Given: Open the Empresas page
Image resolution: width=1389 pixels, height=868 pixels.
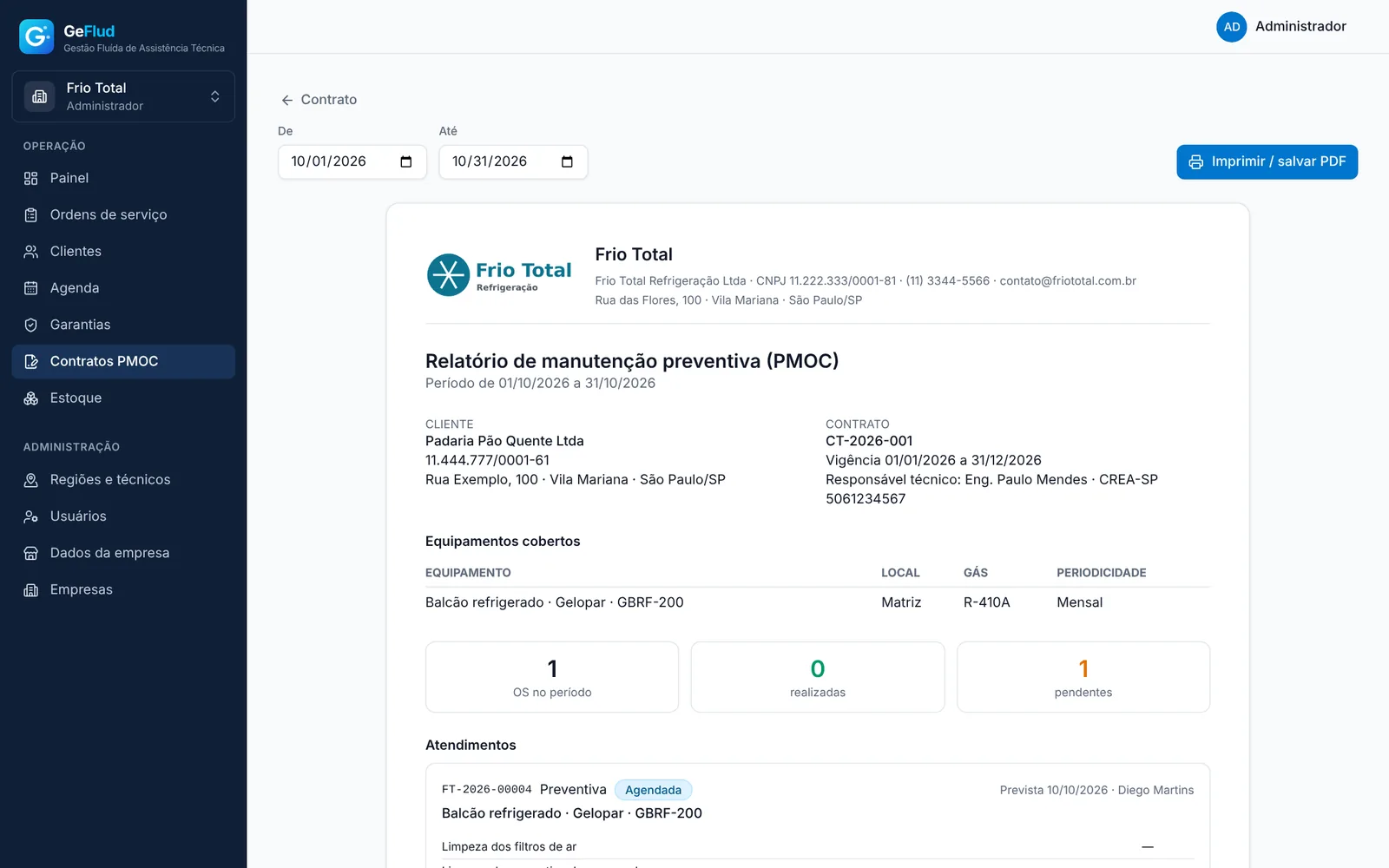Looking at the screenshot, I should [123, 589].
